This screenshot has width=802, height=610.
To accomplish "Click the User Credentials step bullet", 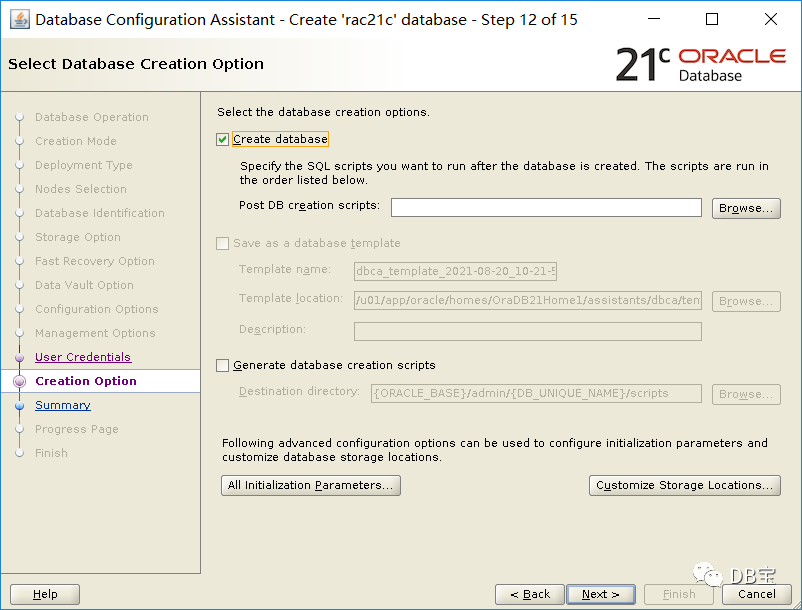I will click(x=19, y=357).
